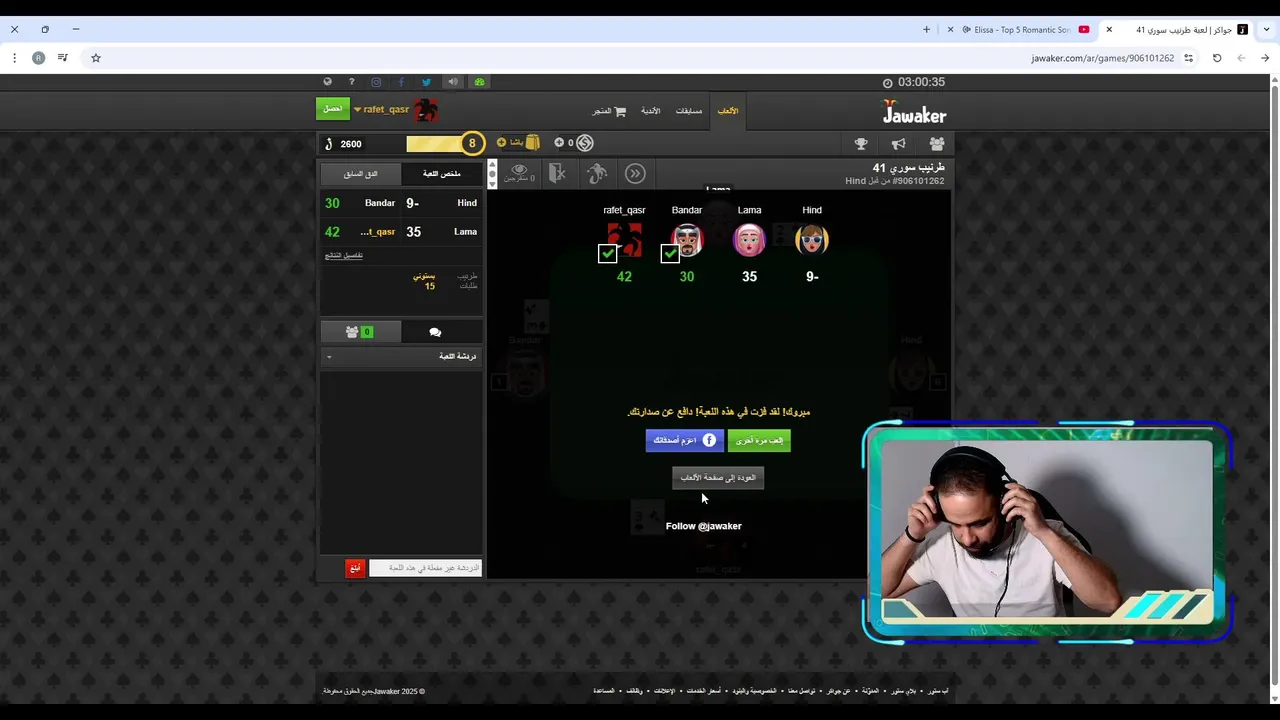1280x720 pixels.
Task: Open the help link in the footer
Action: pos(604,691)
